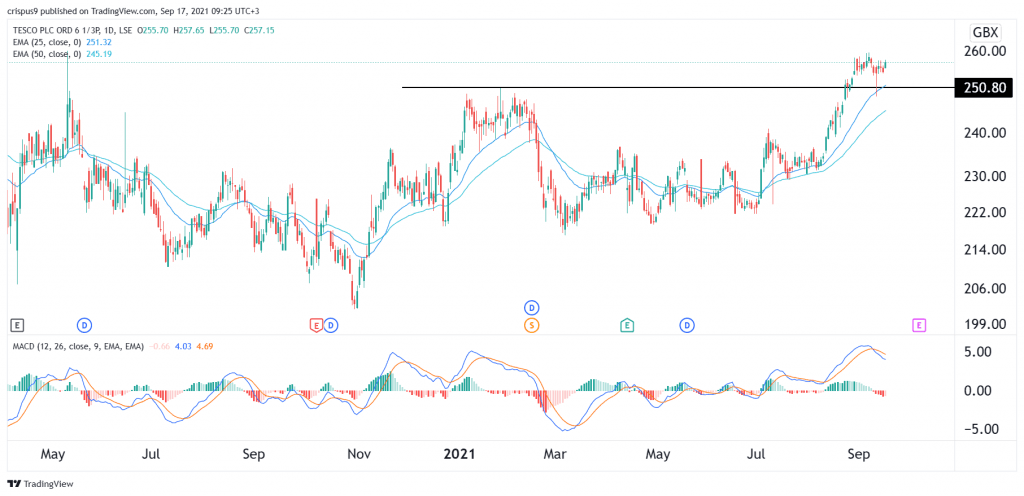Viewport: 1024px width, 496px height.
Task: Click the purple upcoming earnings E marker
Action: 918,324
